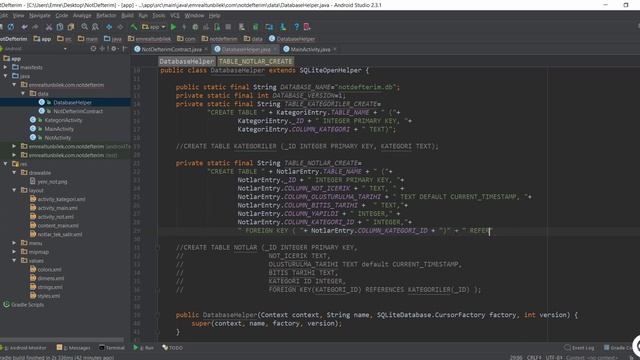Click the Stop square icon

click(228, 27)
